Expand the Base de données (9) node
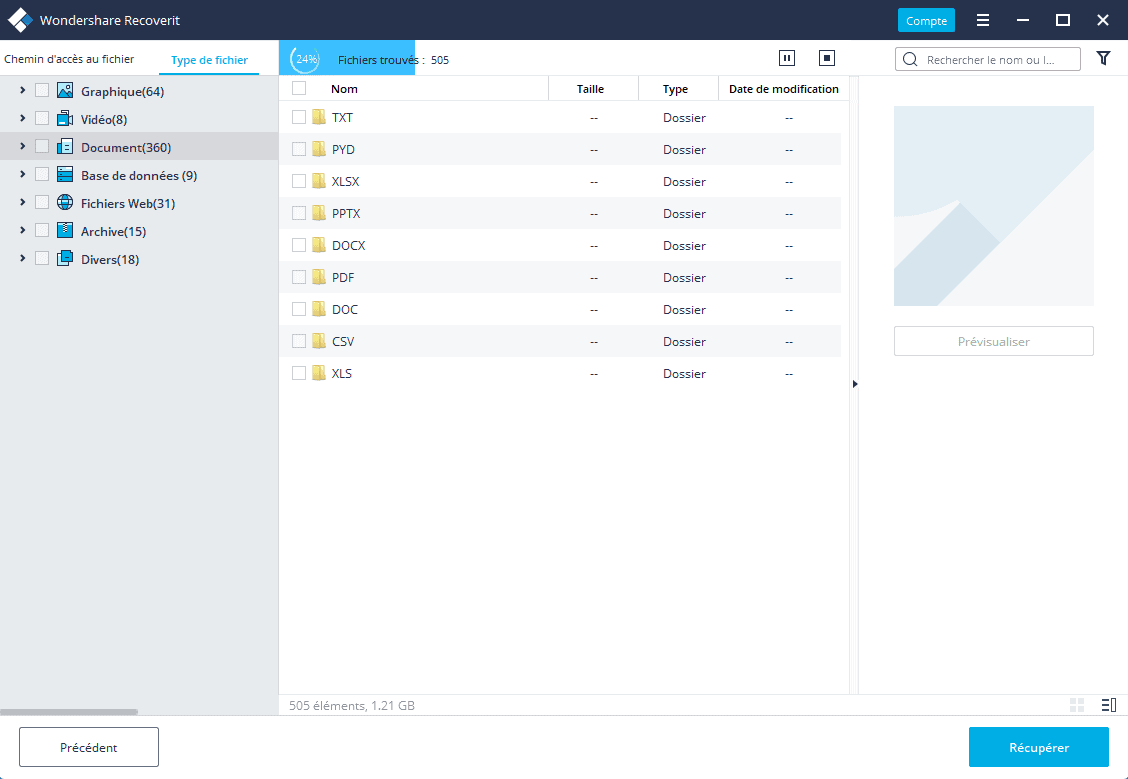This screenshot has width=1128, height=779. pos(22,175)
